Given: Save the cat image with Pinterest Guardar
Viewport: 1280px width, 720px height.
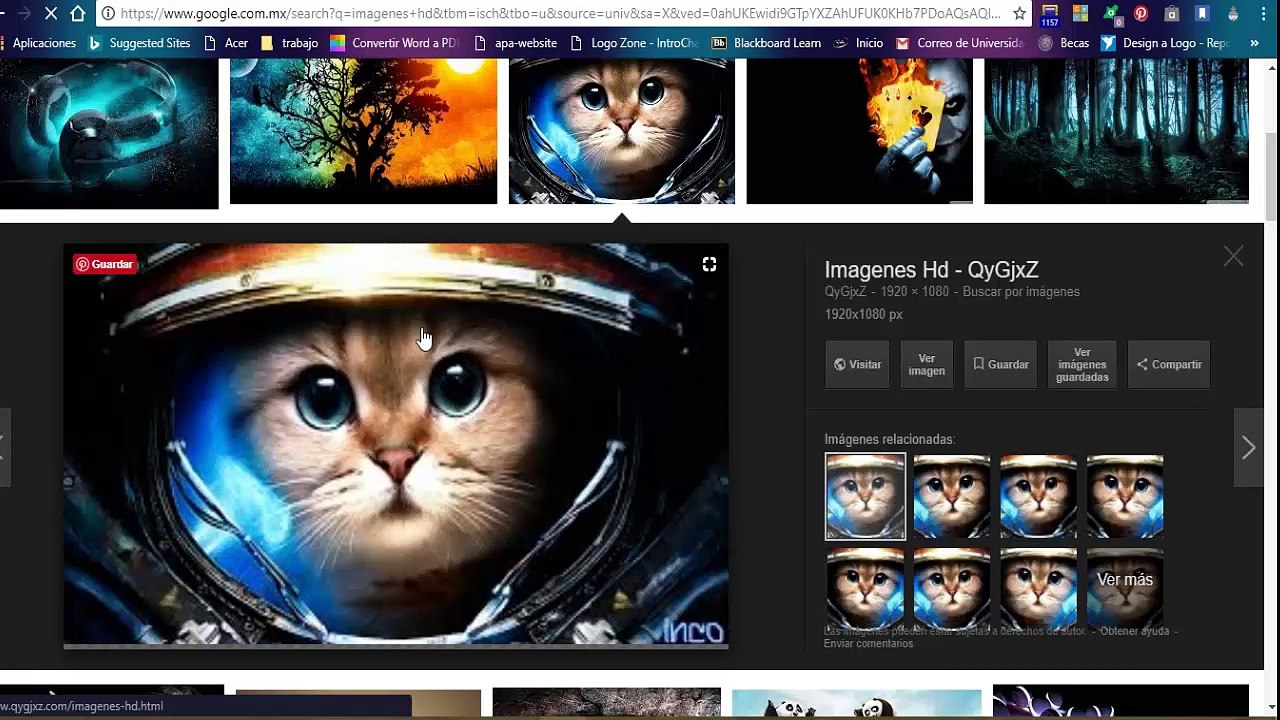Looking at the screenshot, I should click(x=104, y=264).
